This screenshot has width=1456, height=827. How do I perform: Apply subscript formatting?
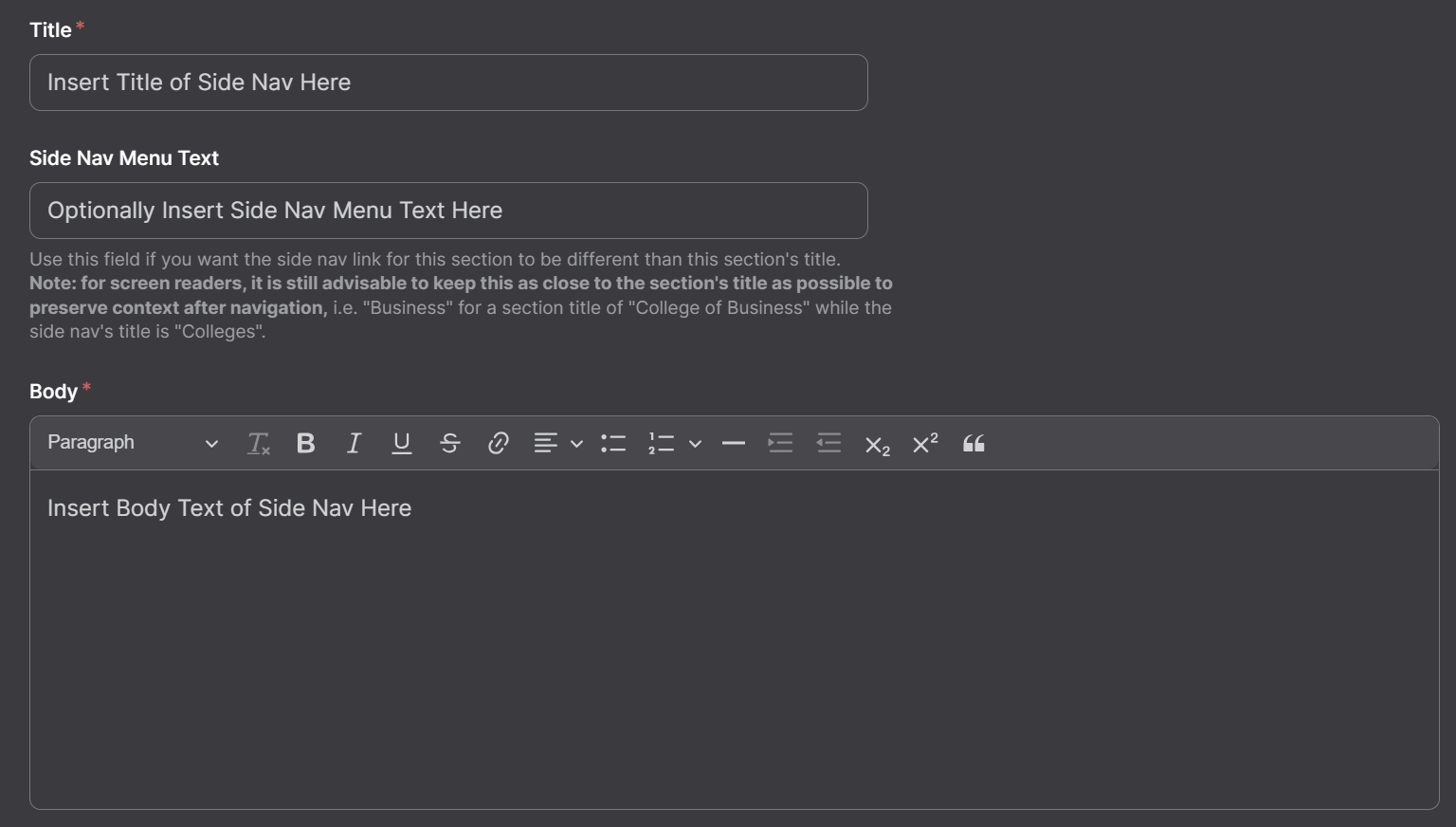877,443
